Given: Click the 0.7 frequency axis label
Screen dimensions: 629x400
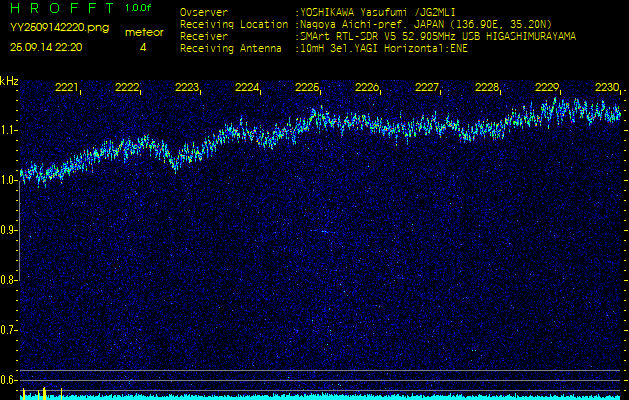Looking at the screenshot, I should tap(9, 330).
